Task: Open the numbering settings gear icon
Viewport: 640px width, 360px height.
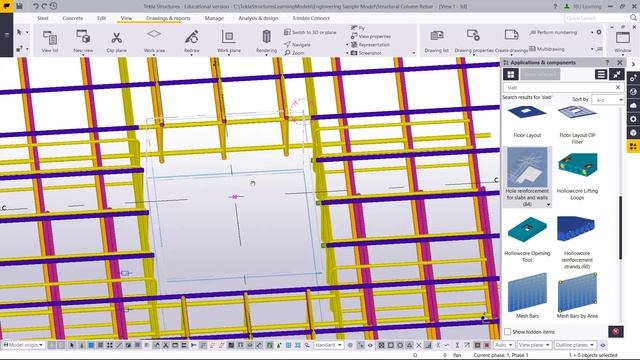Action: (599, 32)
